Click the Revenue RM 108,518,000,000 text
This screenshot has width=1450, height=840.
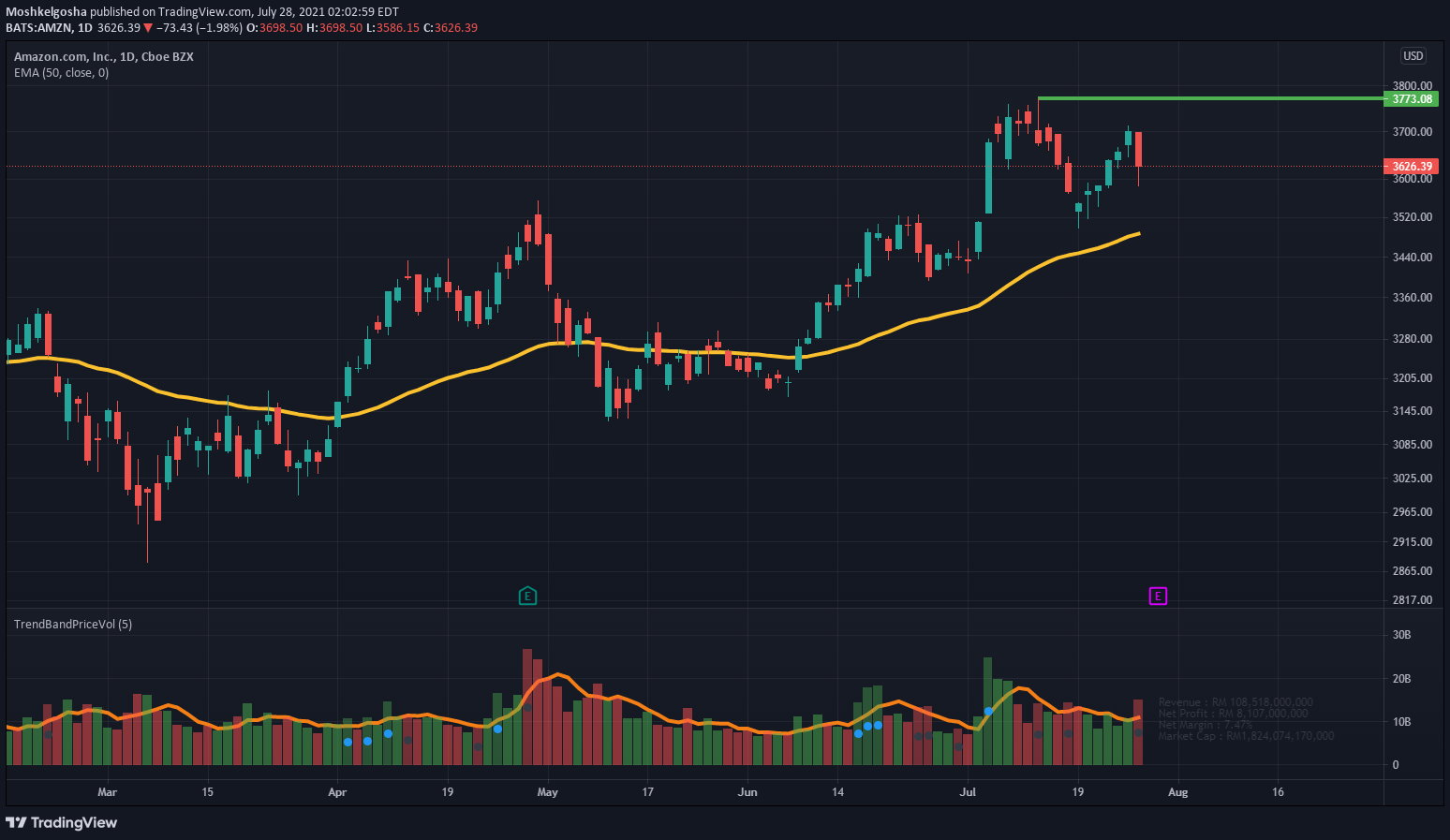pos(1235,702)
